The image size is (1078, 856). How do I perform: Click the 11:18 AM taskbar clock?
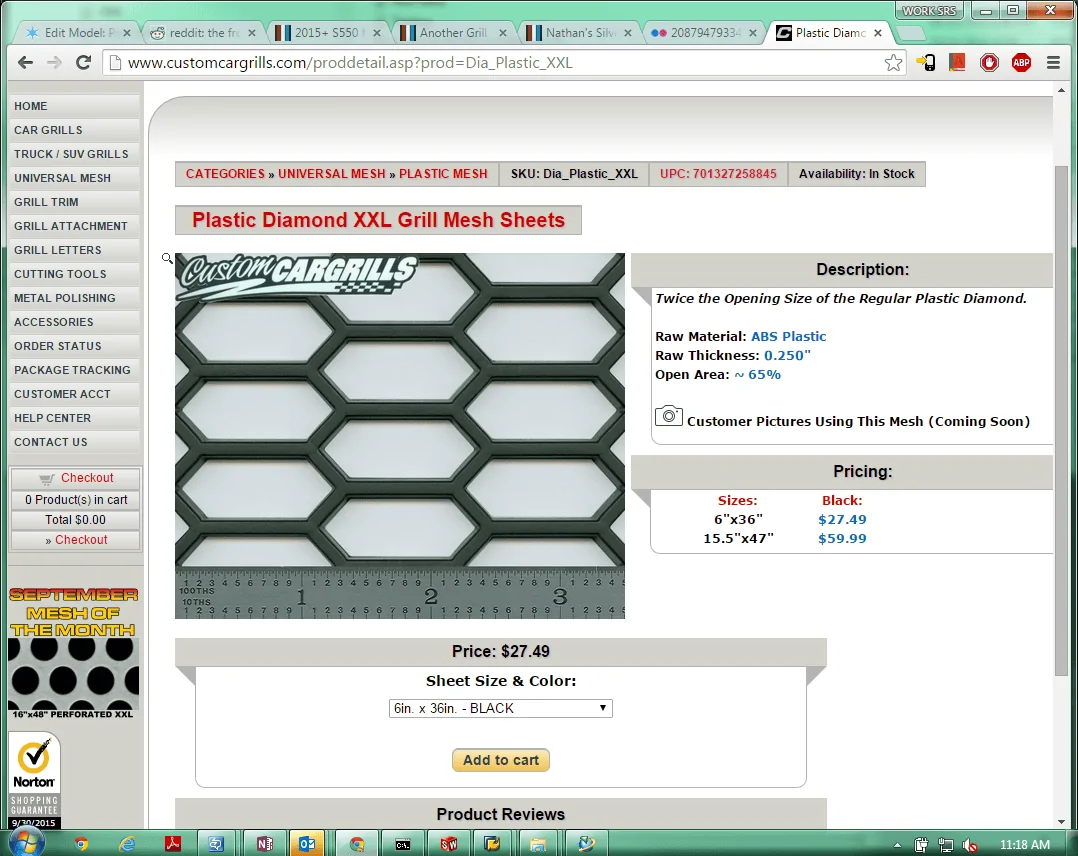(1024, 844)
